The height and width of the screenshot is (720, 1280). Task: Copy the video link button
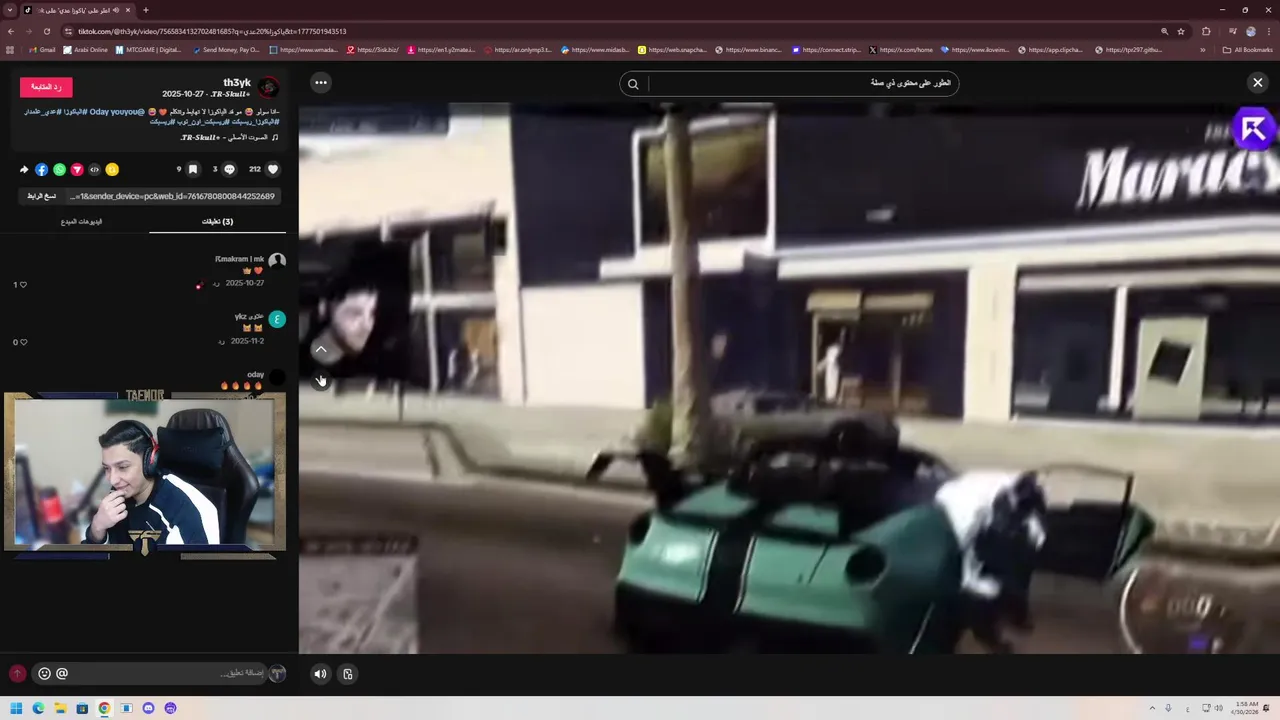click(41, 196)
